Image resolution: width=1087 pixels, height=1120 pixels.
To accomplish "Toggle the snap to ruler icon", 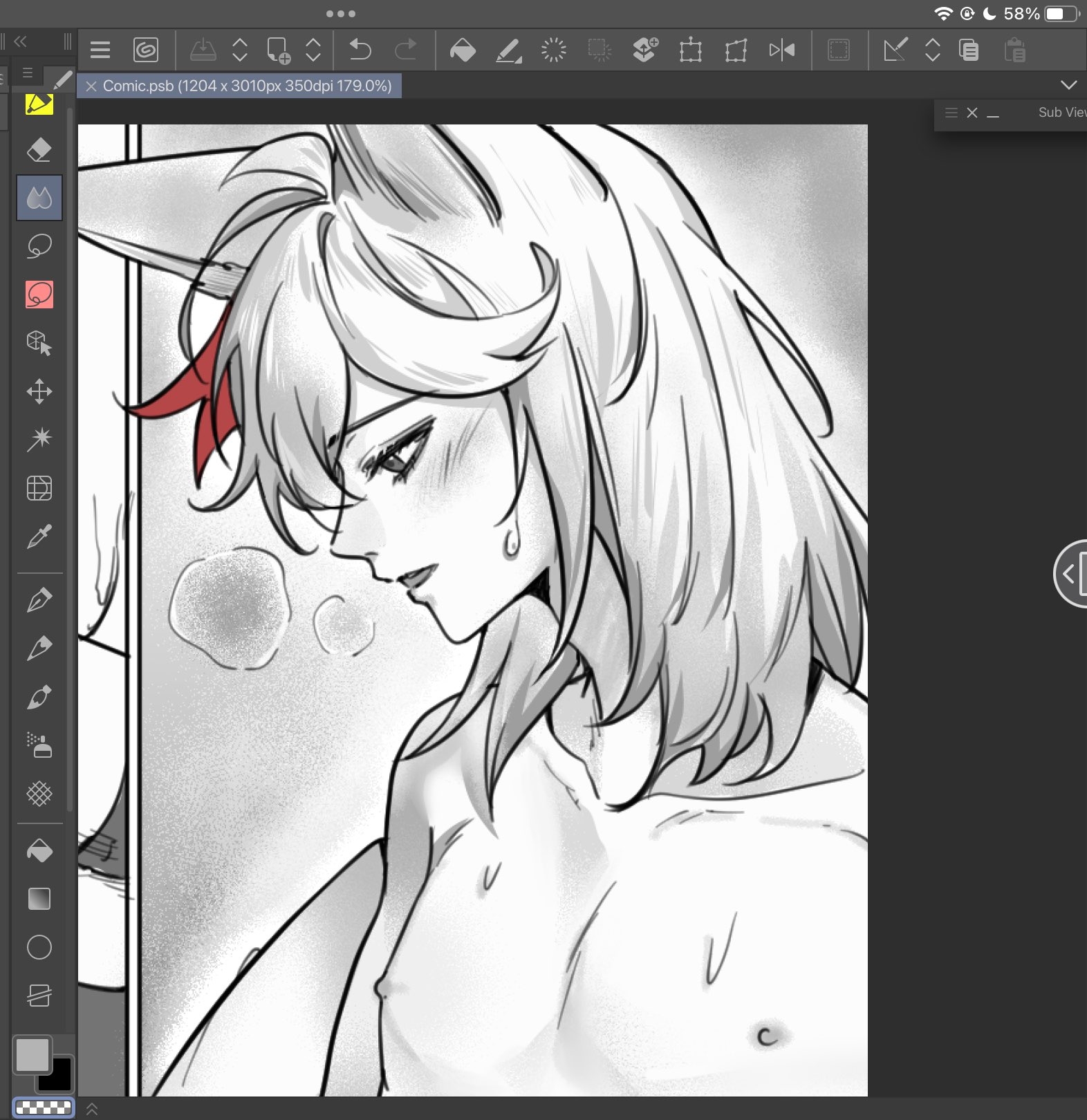I will 895,50.
